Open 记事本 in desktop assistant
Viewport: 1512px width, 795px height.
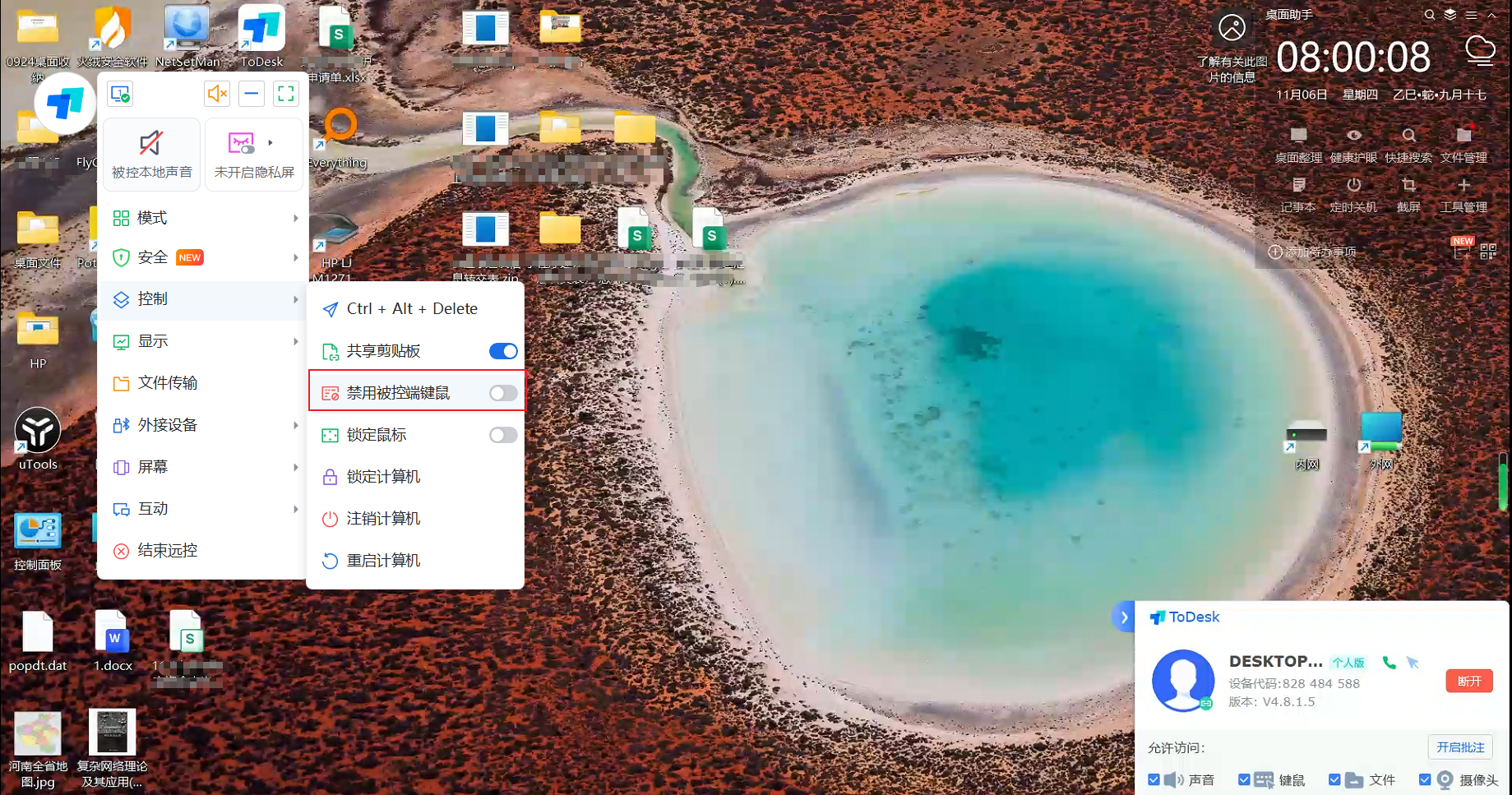(1298, 195)
